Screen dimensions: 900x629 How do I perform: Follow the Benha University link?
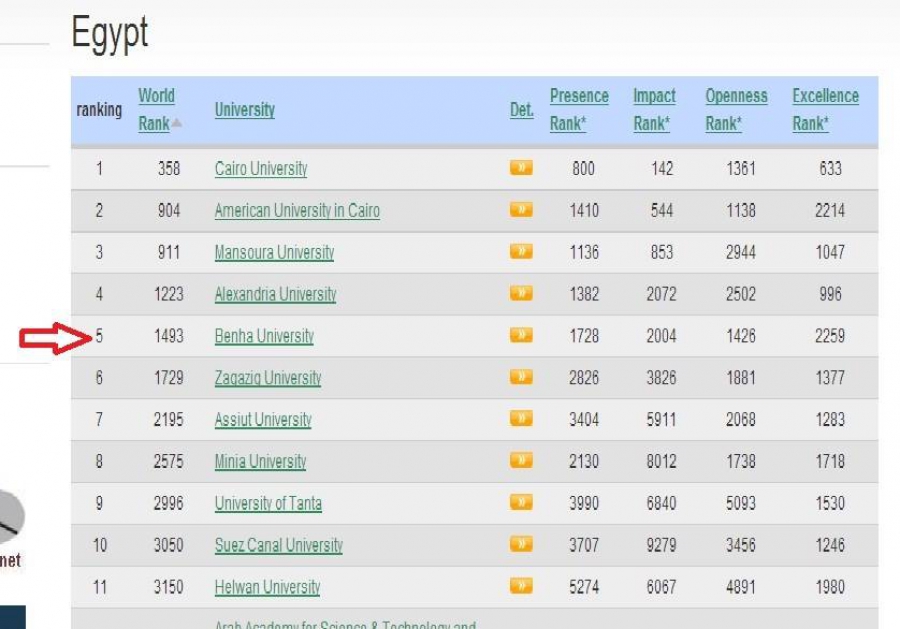click(265, 336)
